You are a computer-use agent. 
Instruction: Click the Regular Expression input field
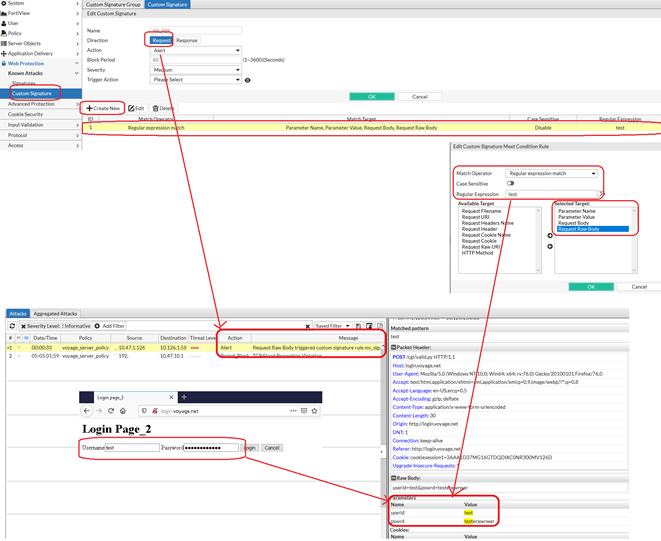click(550, 194)
